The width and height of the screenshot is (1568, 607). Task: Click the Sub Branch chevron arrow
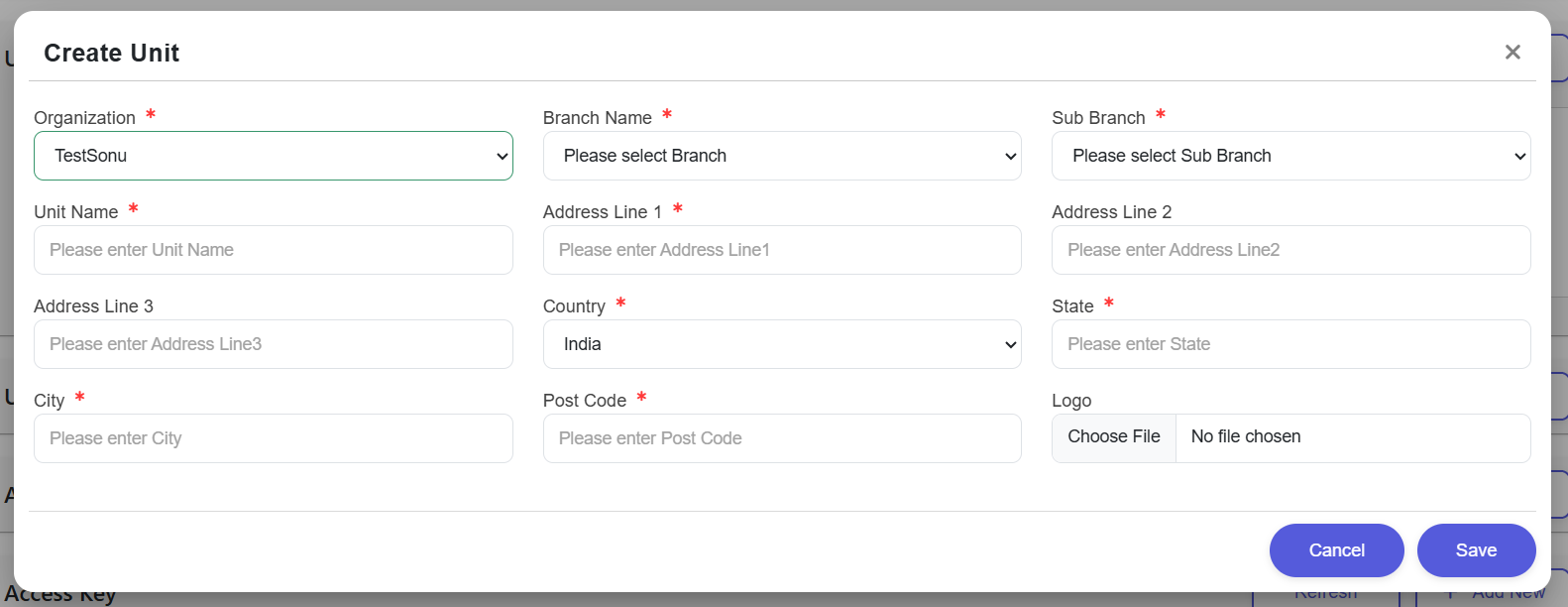point(1519,157)
